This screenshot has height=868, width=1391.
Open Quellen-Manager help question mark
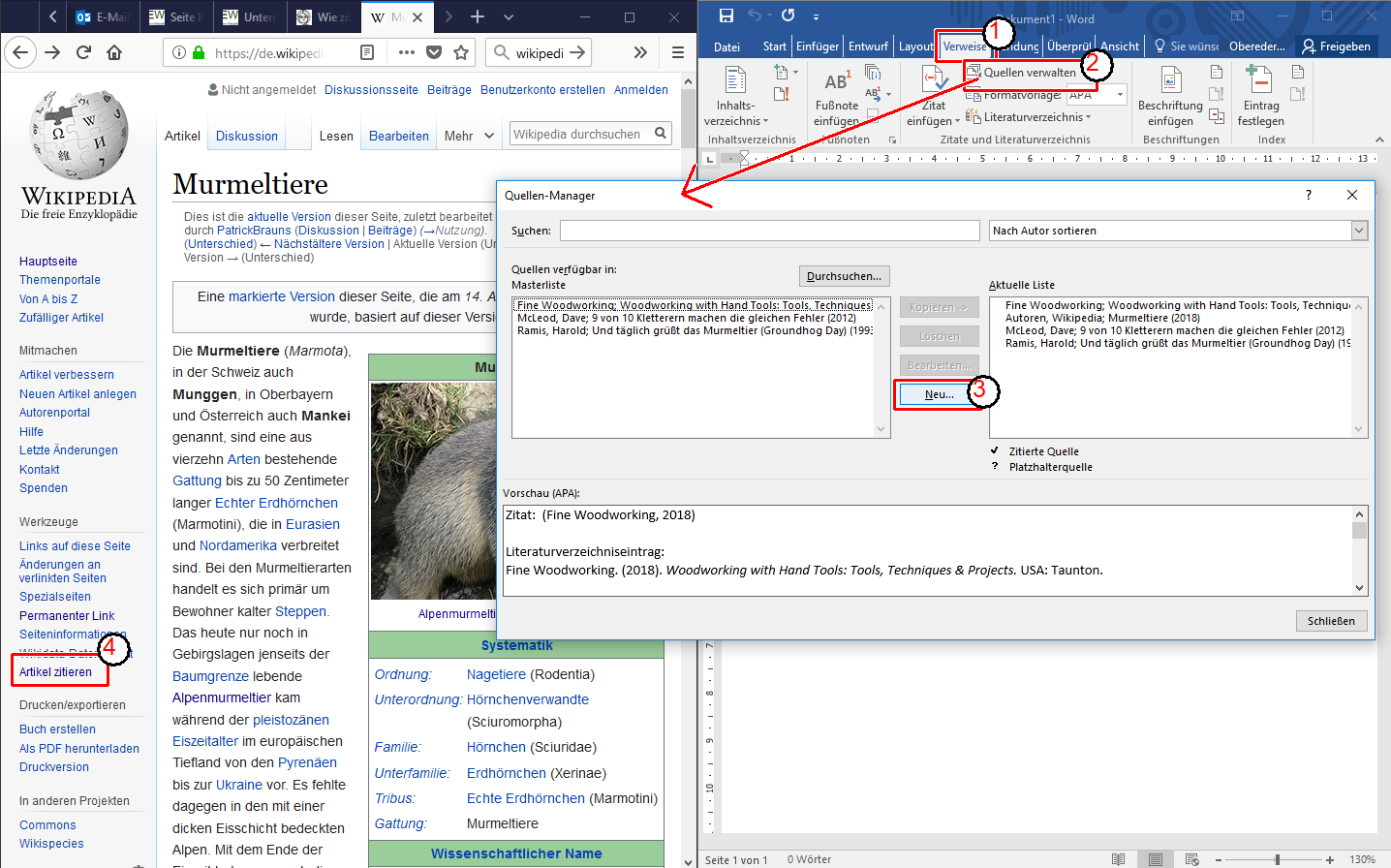1309,195
